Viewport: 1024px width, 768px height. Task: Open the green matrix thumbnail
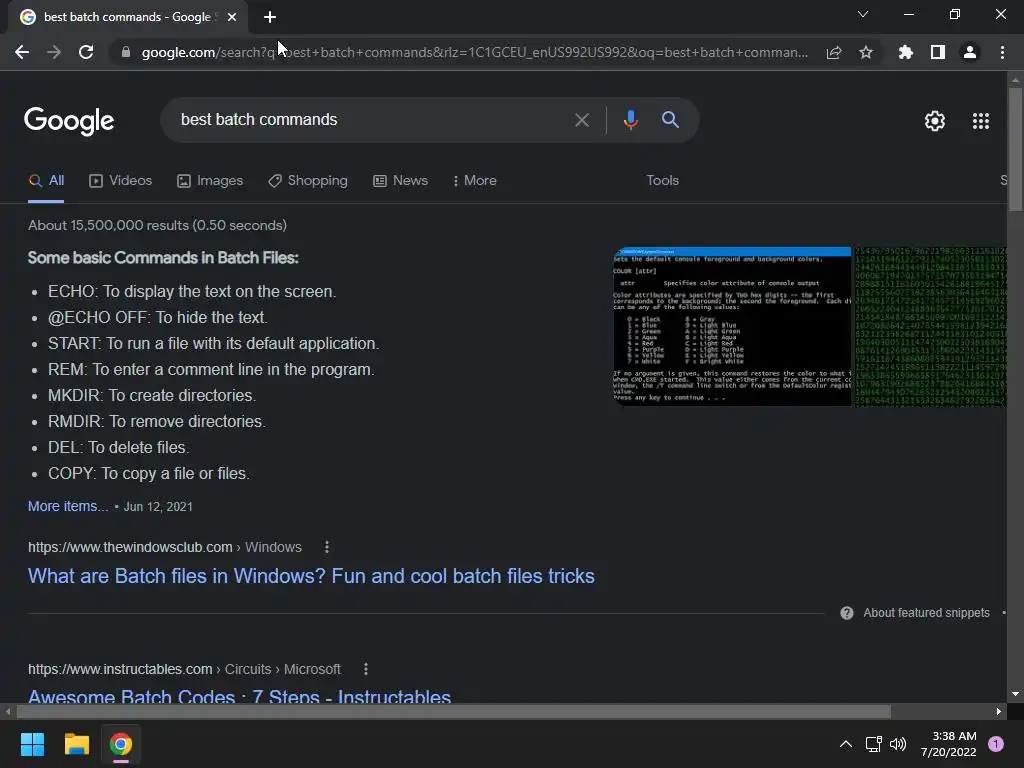coord(930,327)
